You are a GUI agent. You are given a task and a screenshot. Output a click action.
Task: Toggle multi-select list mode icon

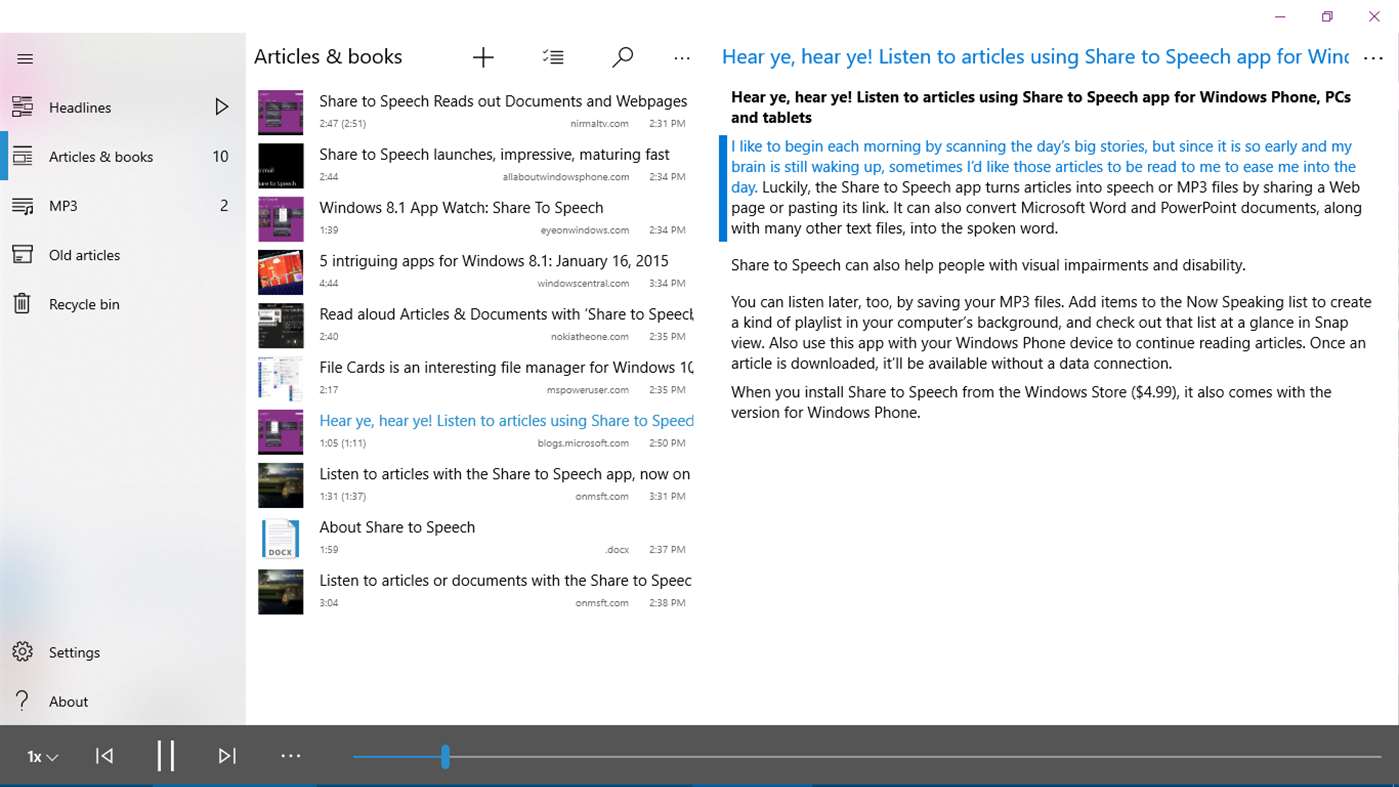553,58
